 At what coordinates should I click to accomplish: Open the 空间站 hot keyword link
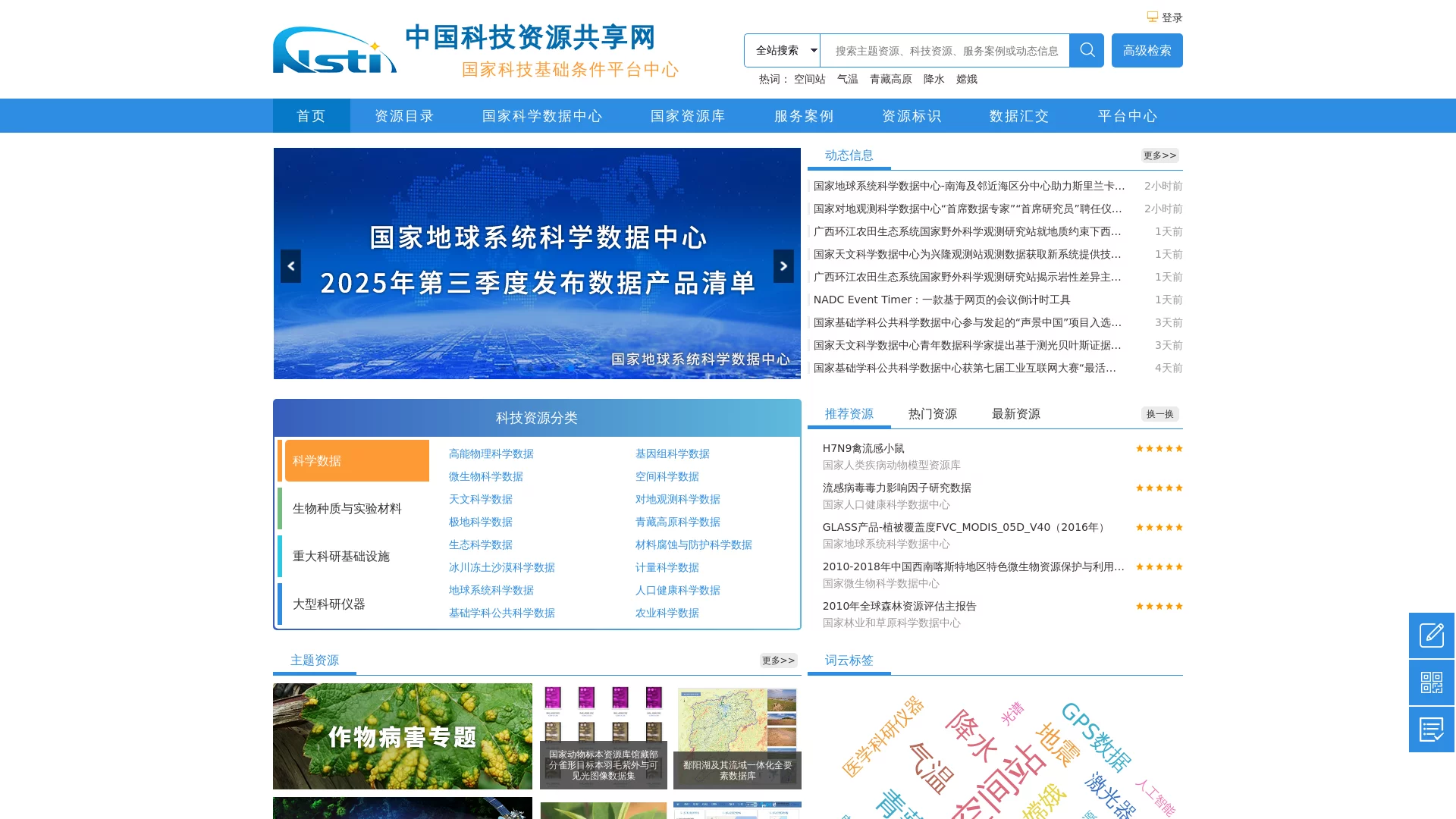pos(808,79)
